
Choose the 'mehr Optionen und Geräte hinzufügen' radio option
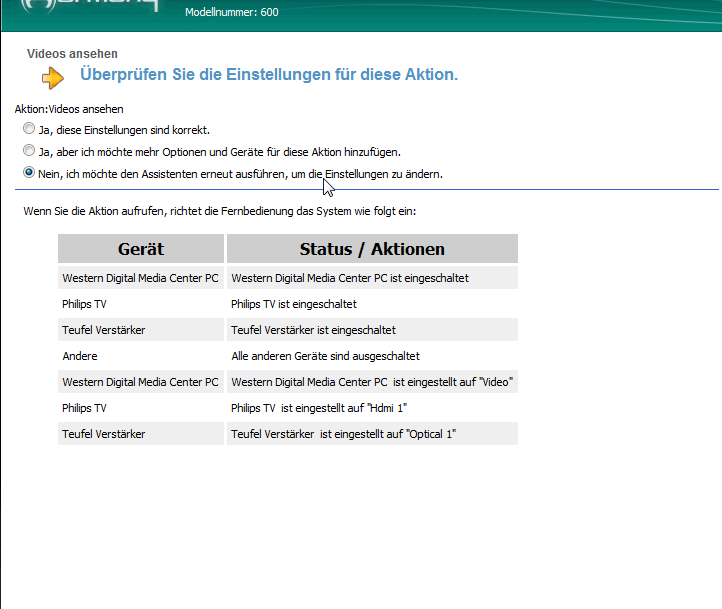[29, 151]
